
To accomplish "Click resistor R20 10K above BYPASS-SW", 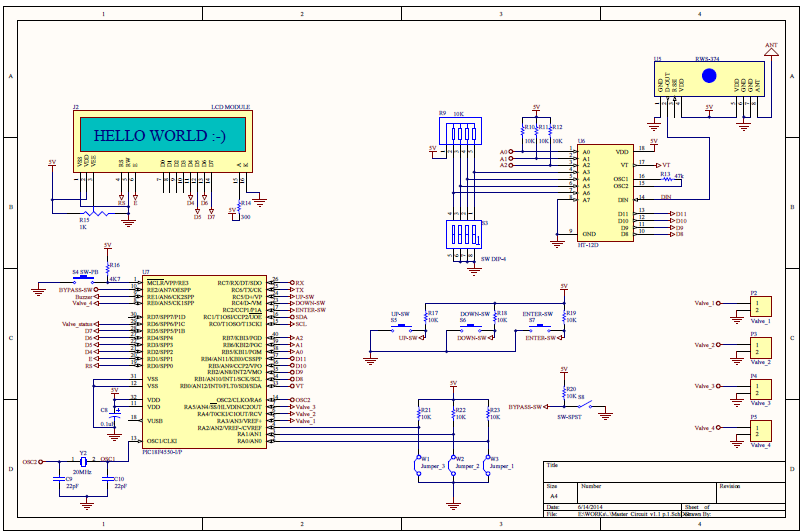I will [x=564, y=392].
